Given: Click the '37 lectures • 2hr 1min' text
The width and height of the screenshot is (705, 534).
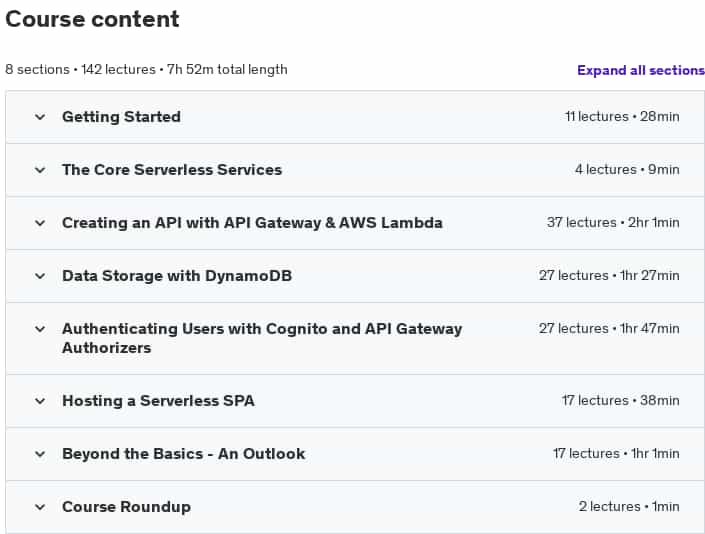Looking at the screenshot, I should [x=613, y=222].
